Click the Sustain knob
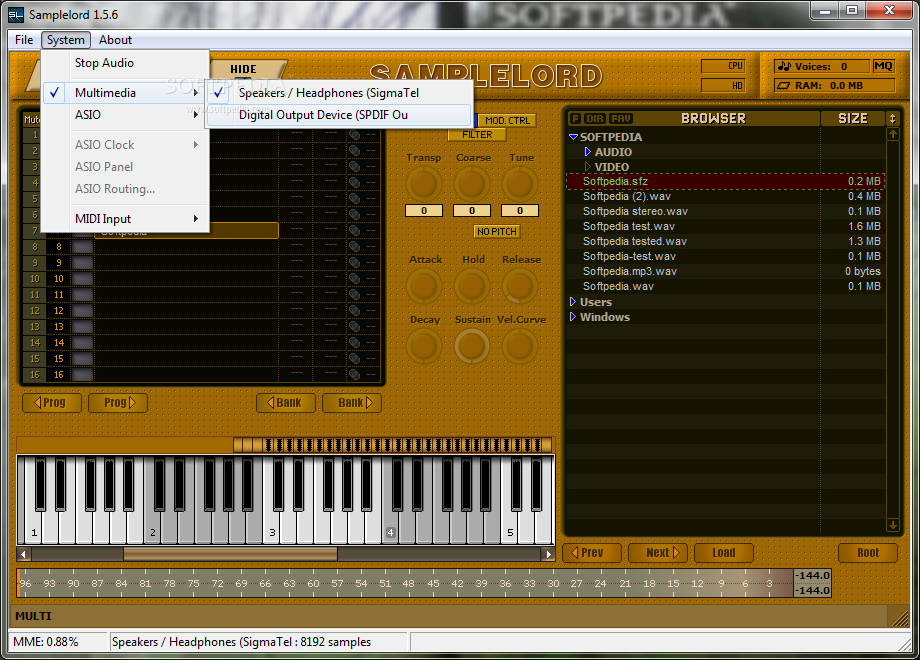The height and width of the screenshot is (660, 920). [x=472, y=346]
